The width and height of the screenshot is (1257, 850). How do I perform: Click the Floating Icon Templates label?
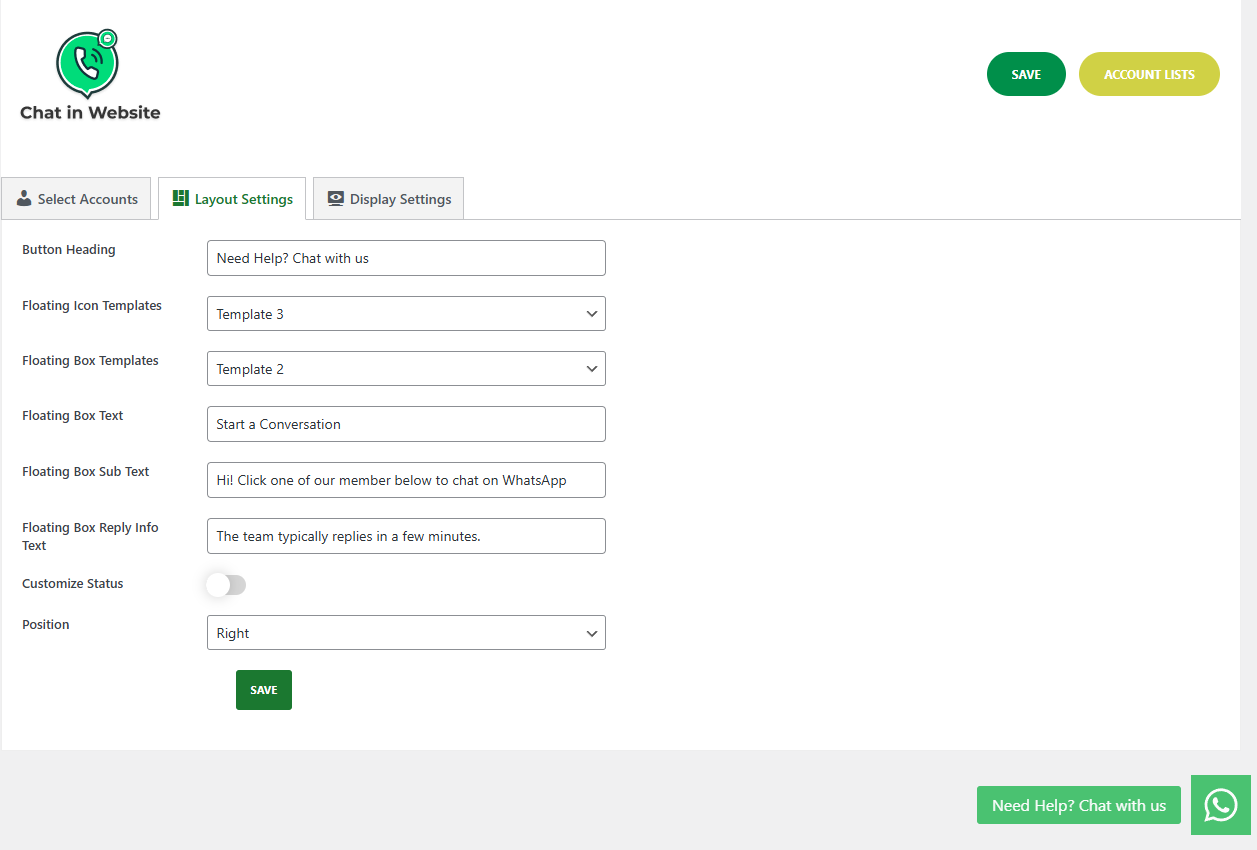click(92, 306)
